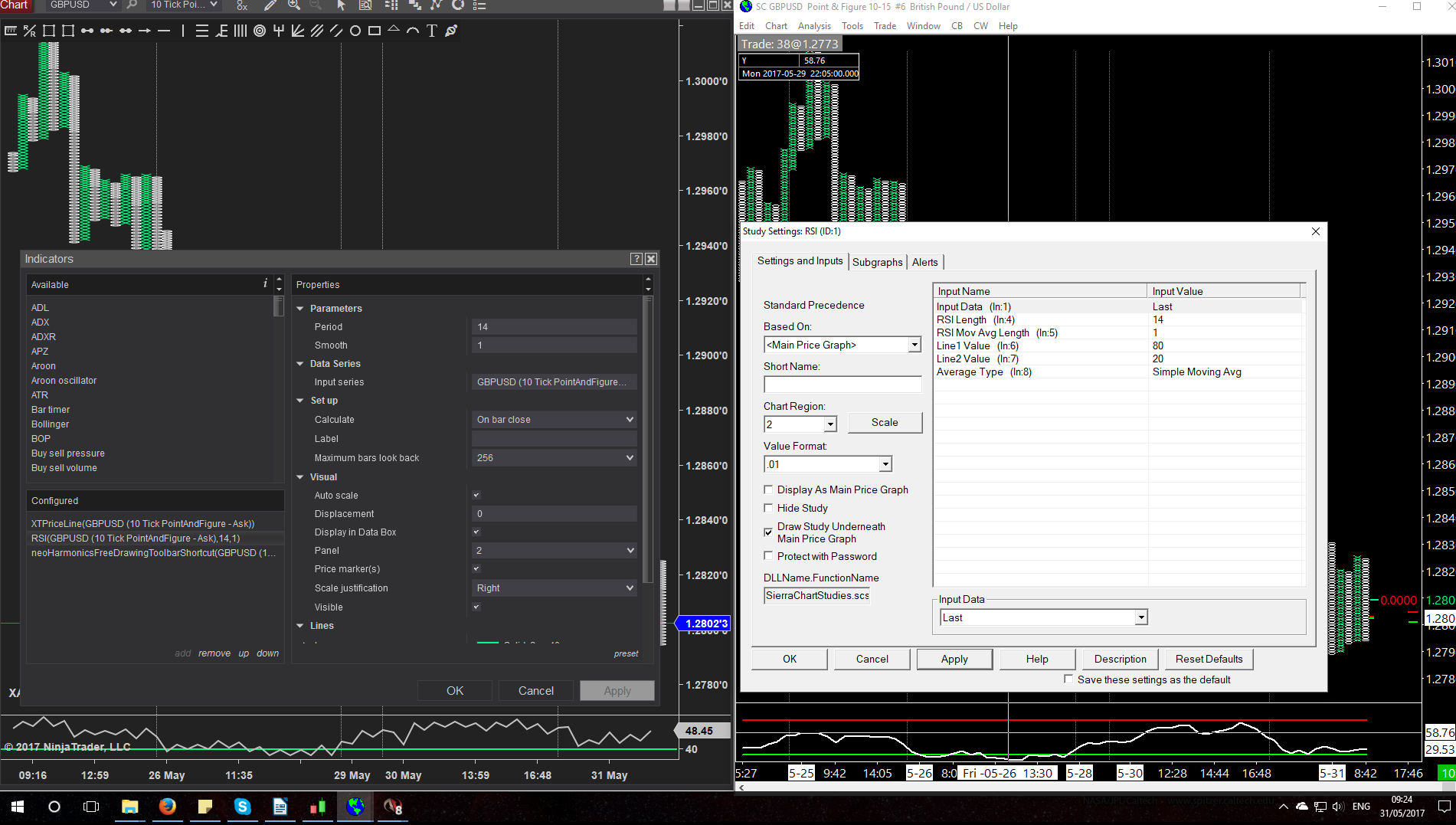Toggle Display in Data Box checkbox
The width and height of the screenshot is (1456, 825).
tap(476, 532)
